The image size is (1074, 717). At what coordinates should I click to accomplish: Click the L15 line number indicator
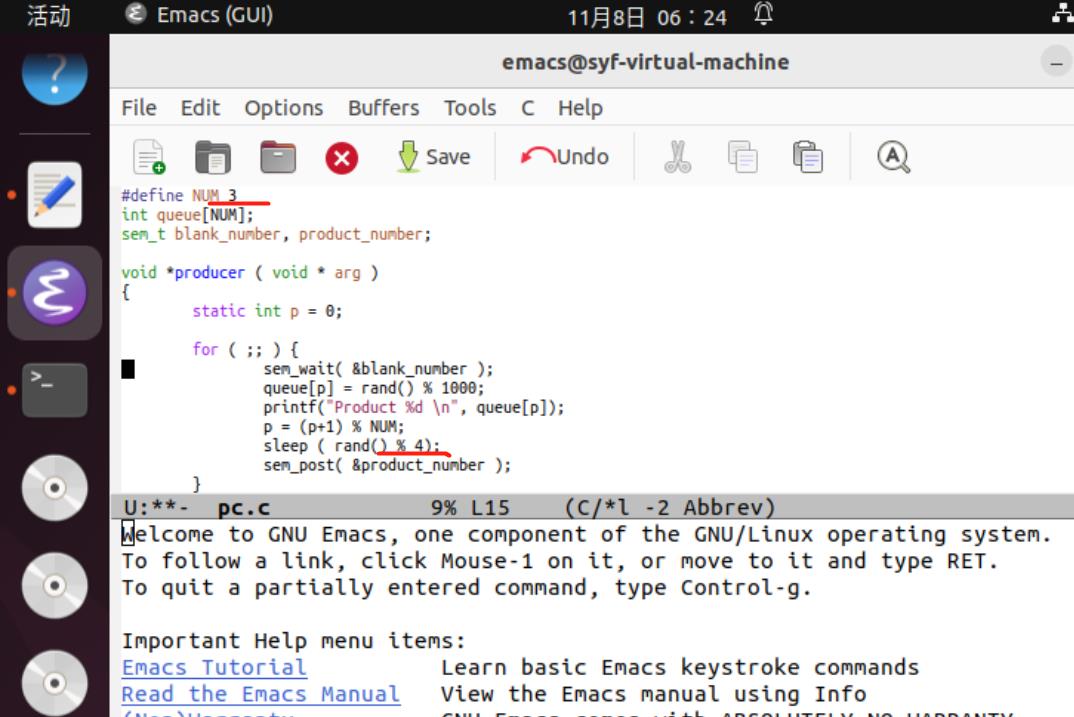[490, 507]
